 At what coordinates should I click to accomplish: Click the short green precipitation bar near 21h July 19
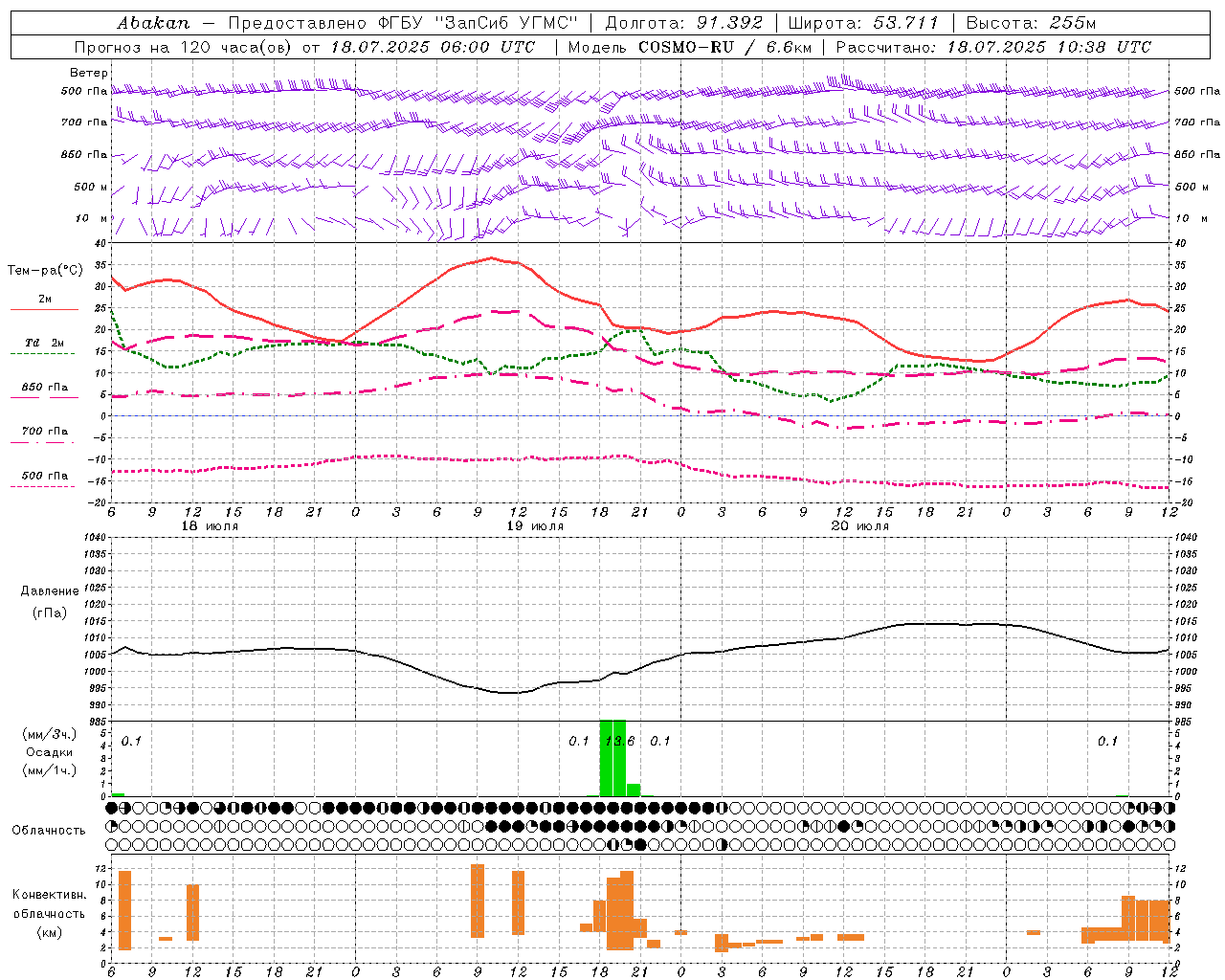(x=634, y=791)
